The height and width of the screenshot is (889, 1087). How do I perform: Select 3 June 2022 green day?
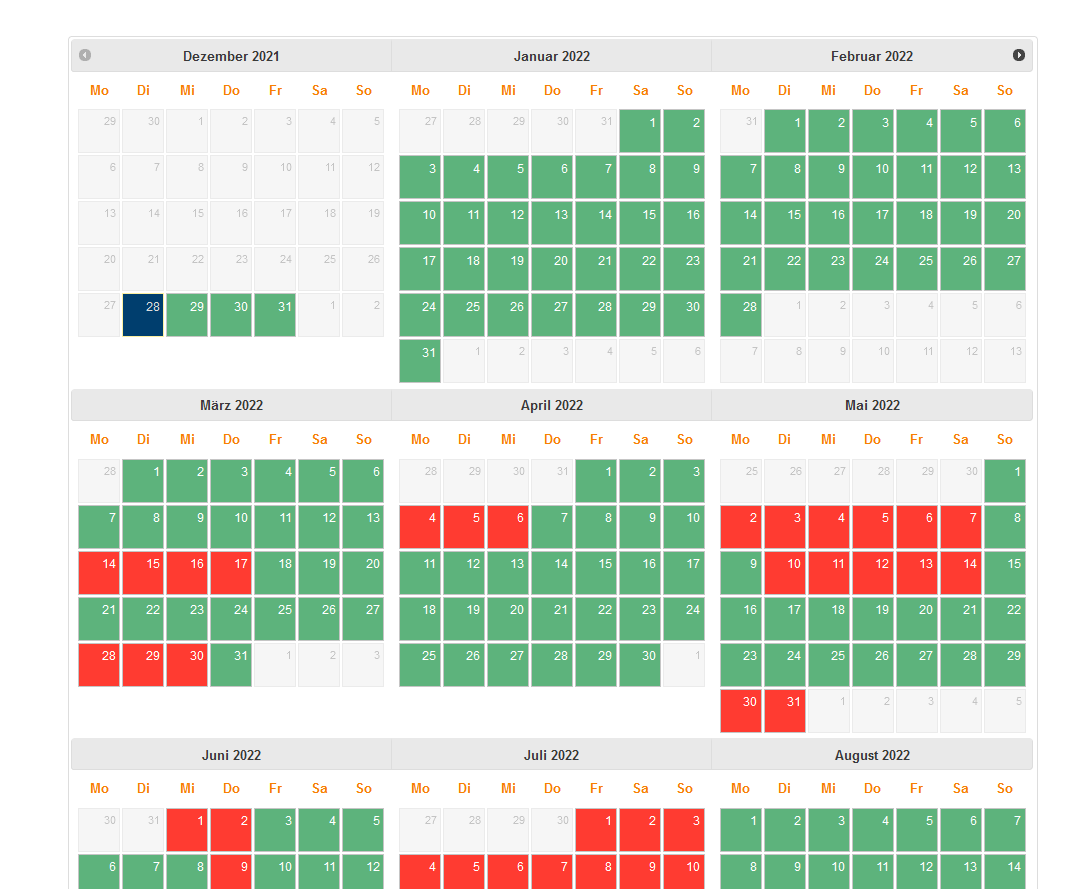(x=275, y=830)
